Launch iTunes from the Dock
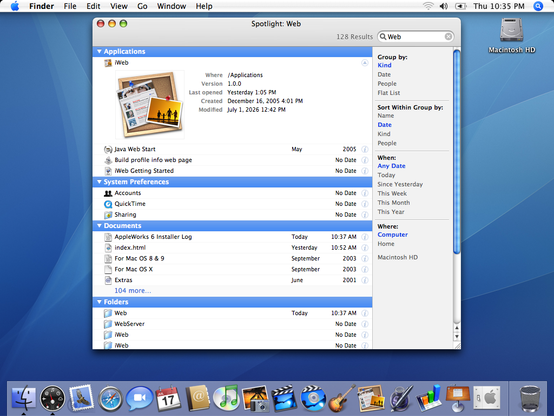 point(226,398)
